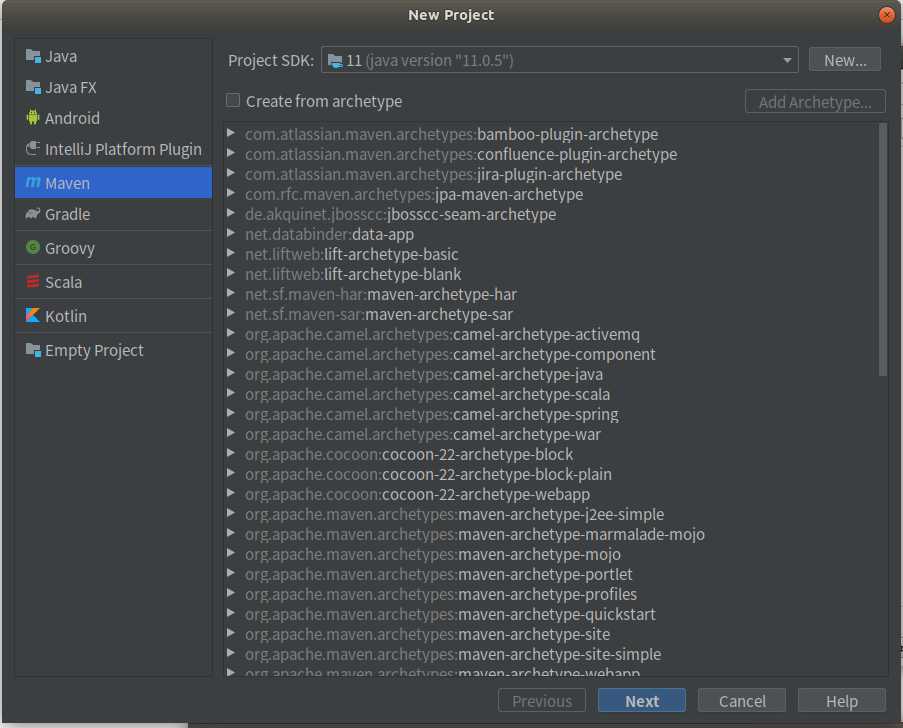The height and width of the screenshot is (728, 903).
Task: Expand jbosscc-seam-archetype entry
Action: tap(231, 213)
